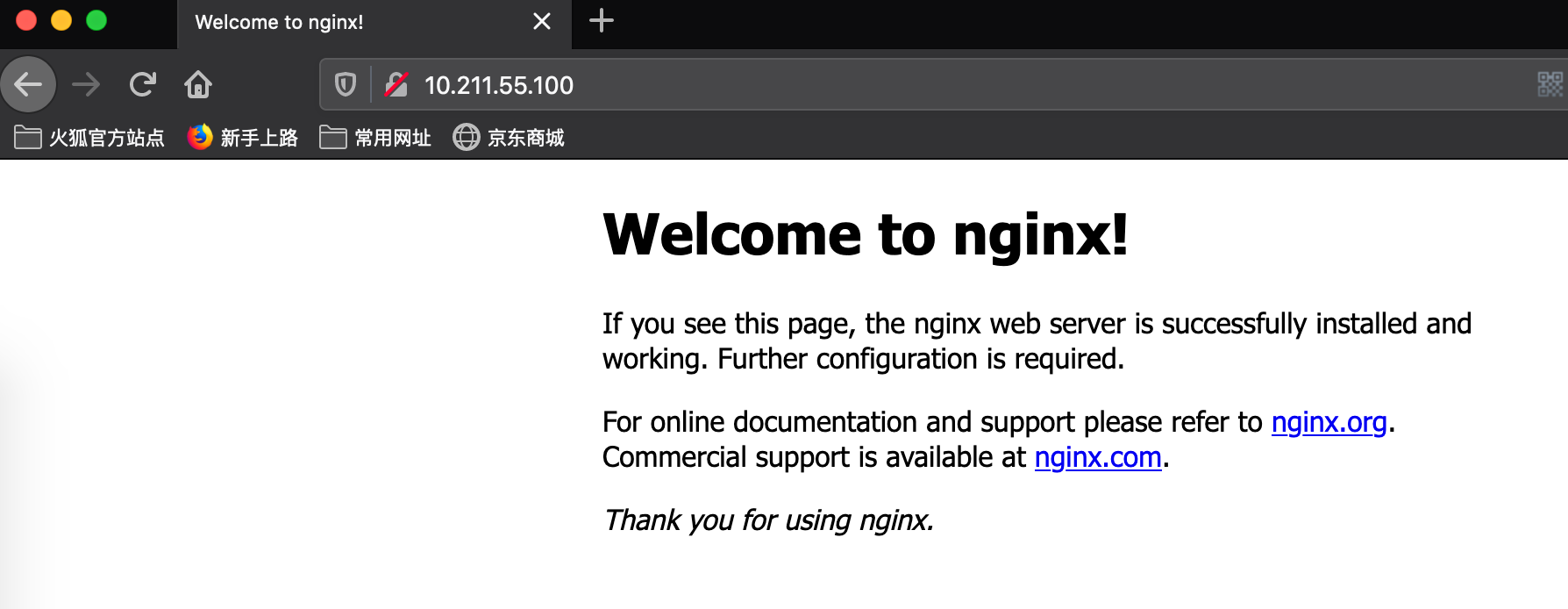This screenshot has height=609, width=1568.
Task: Select the Welcome to nginx! tab
Action: [374, 24]
